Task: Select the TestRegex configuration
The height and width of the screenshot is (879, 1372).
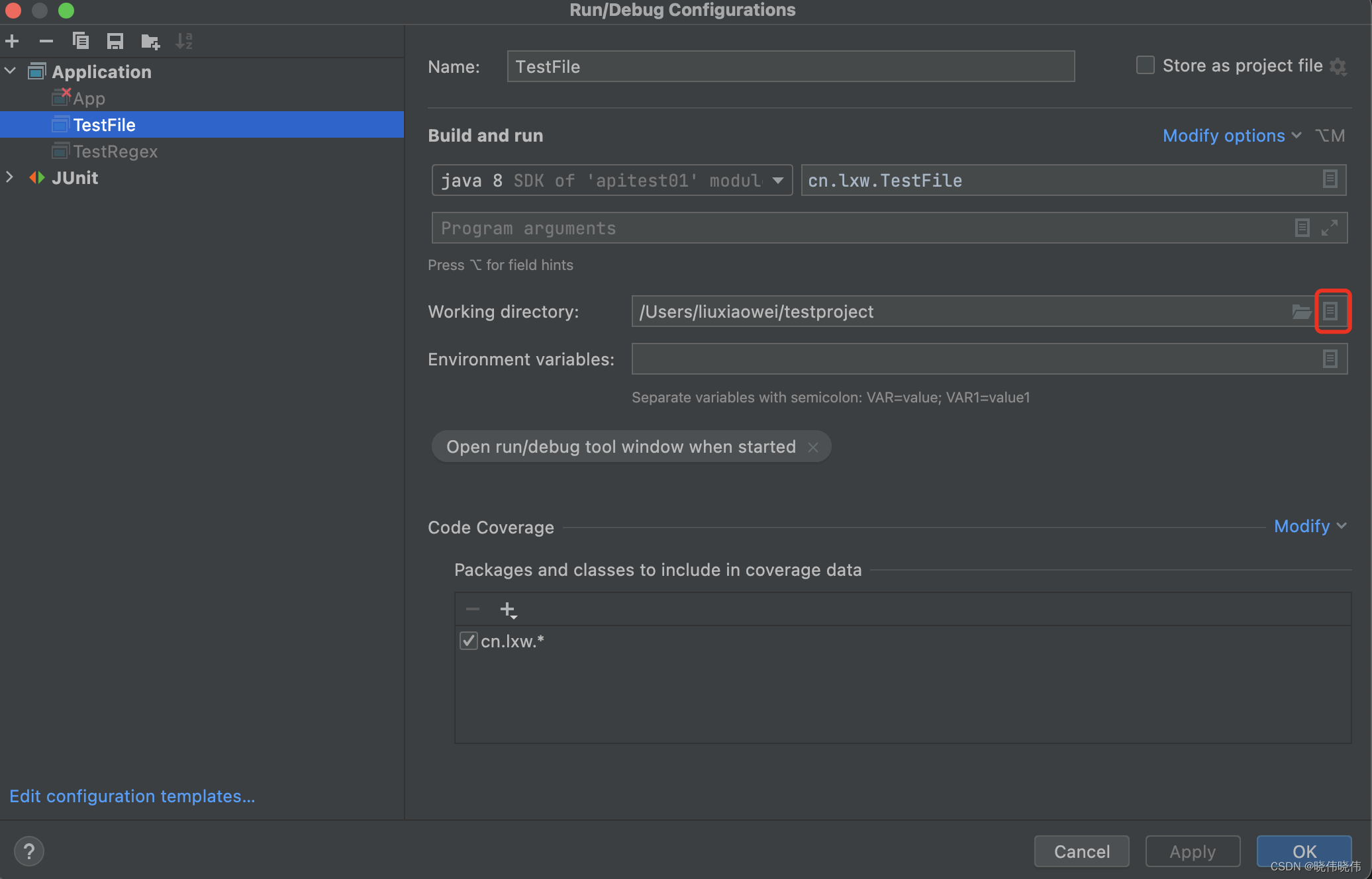Action: (116, 151)
